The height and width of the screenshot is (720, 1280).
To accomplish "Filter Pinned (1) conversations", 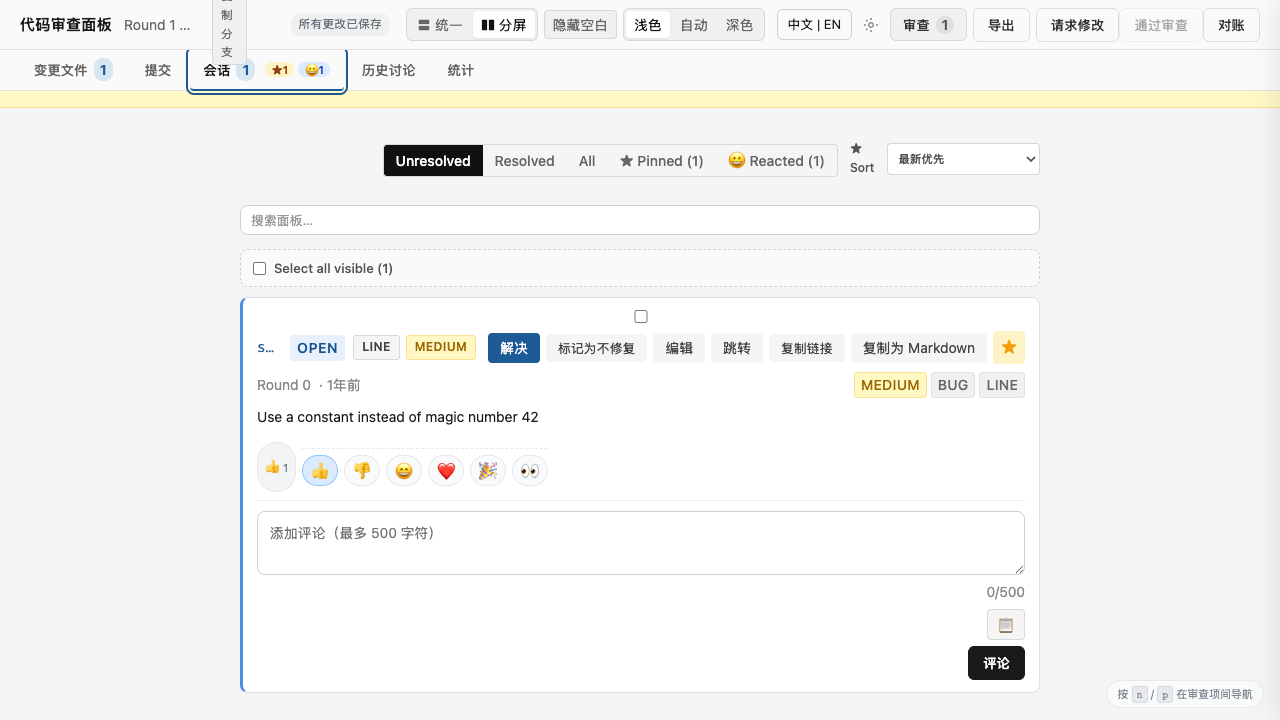I will click(x=662, y=160).
